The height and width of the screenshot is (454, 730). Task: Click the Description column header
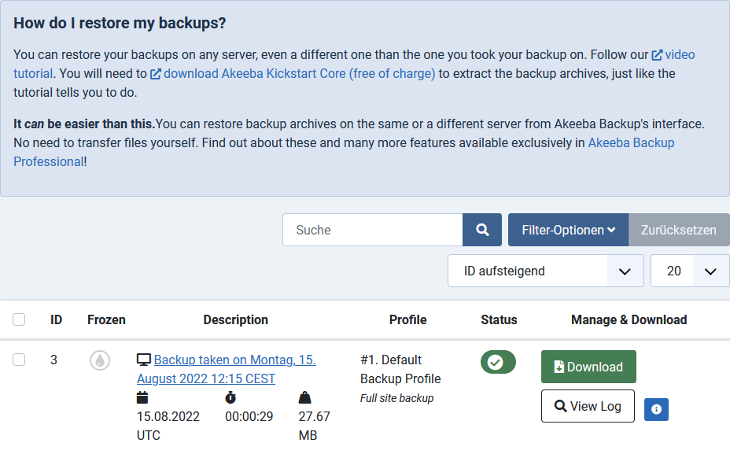(x=236, y=320)
